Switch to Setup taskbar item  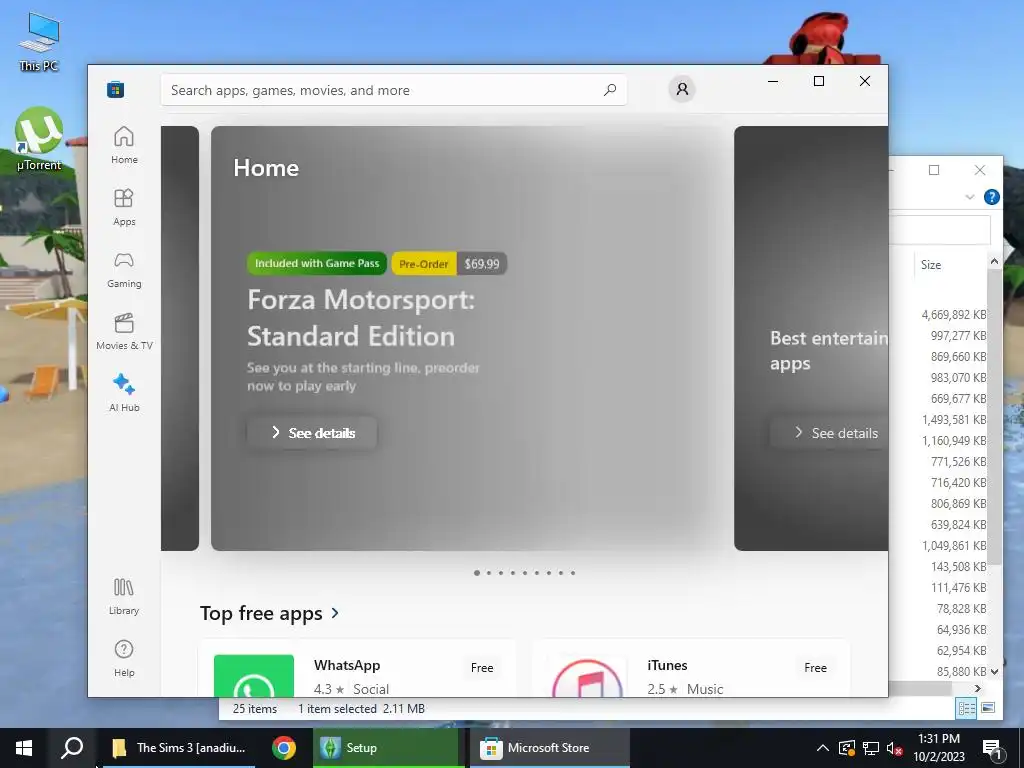click(x=385, y=748)
